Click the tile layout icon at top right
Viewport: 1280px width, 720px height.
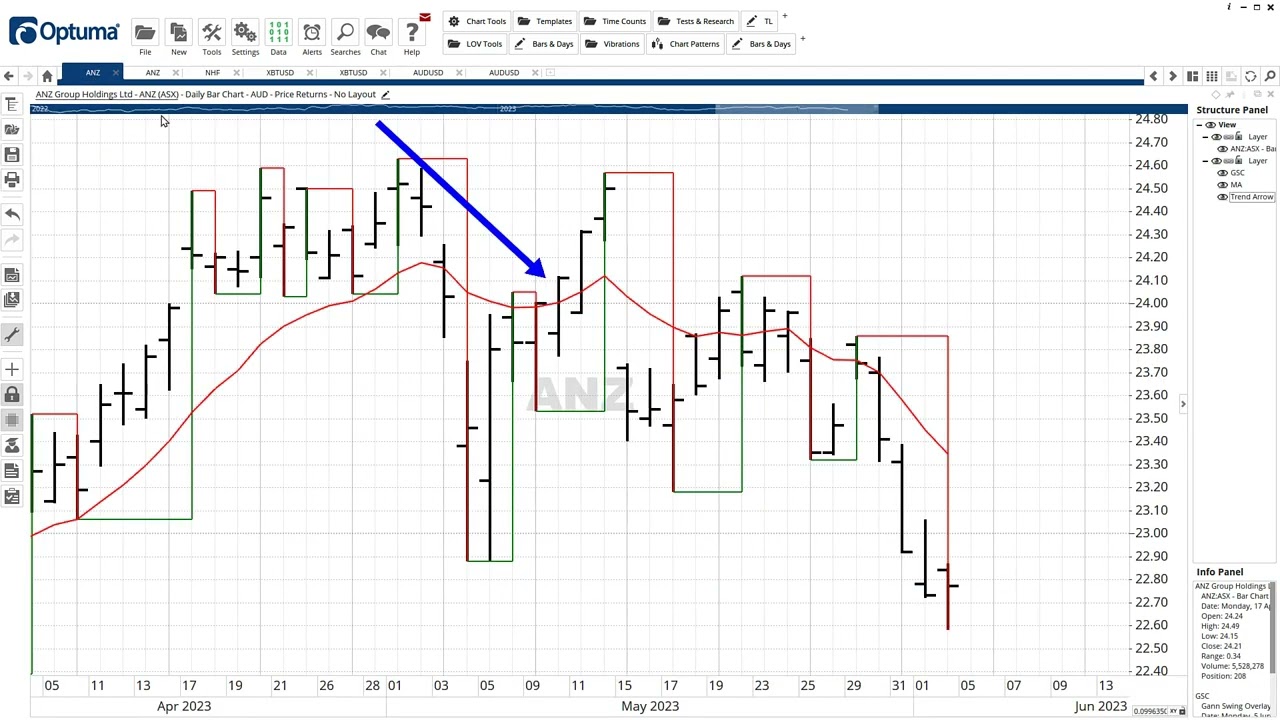[1192, 76]
